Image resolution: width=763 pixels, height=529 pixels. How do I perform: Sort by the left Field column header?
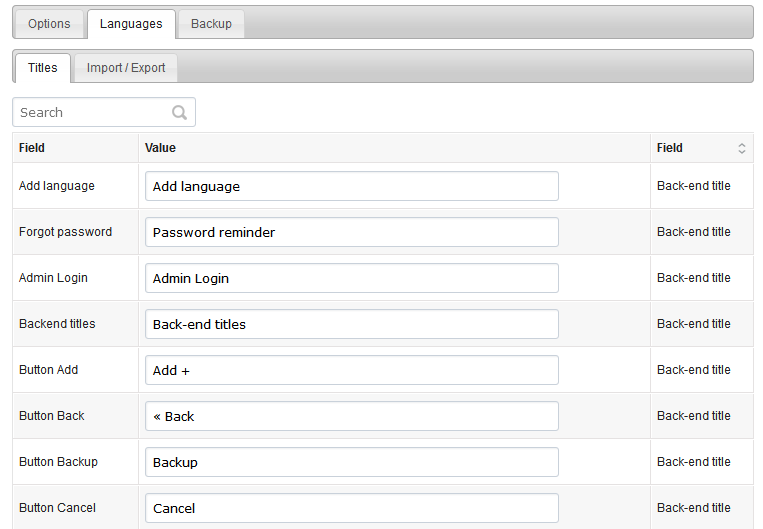coord(32,148)
